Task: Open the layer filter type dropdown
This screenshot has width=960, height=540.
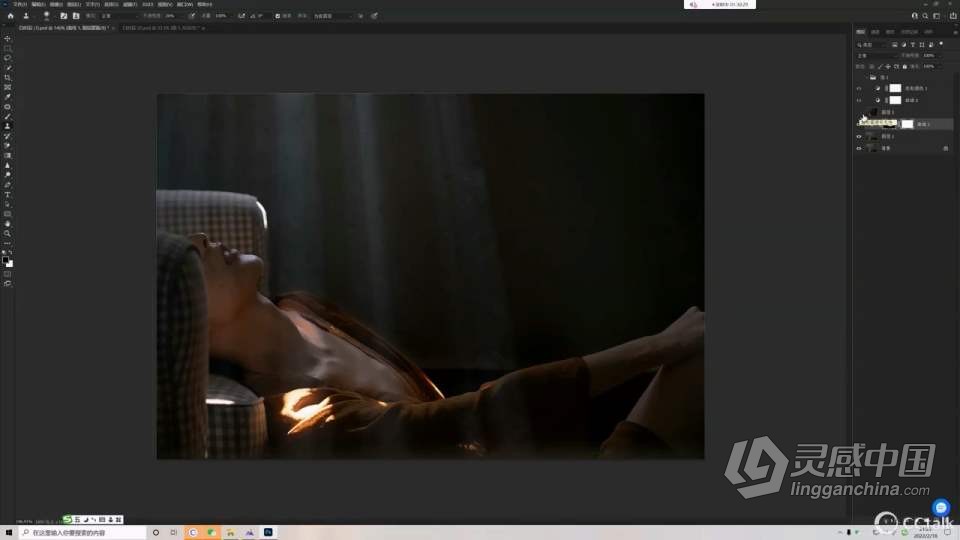Action: (x=871, y=45)
